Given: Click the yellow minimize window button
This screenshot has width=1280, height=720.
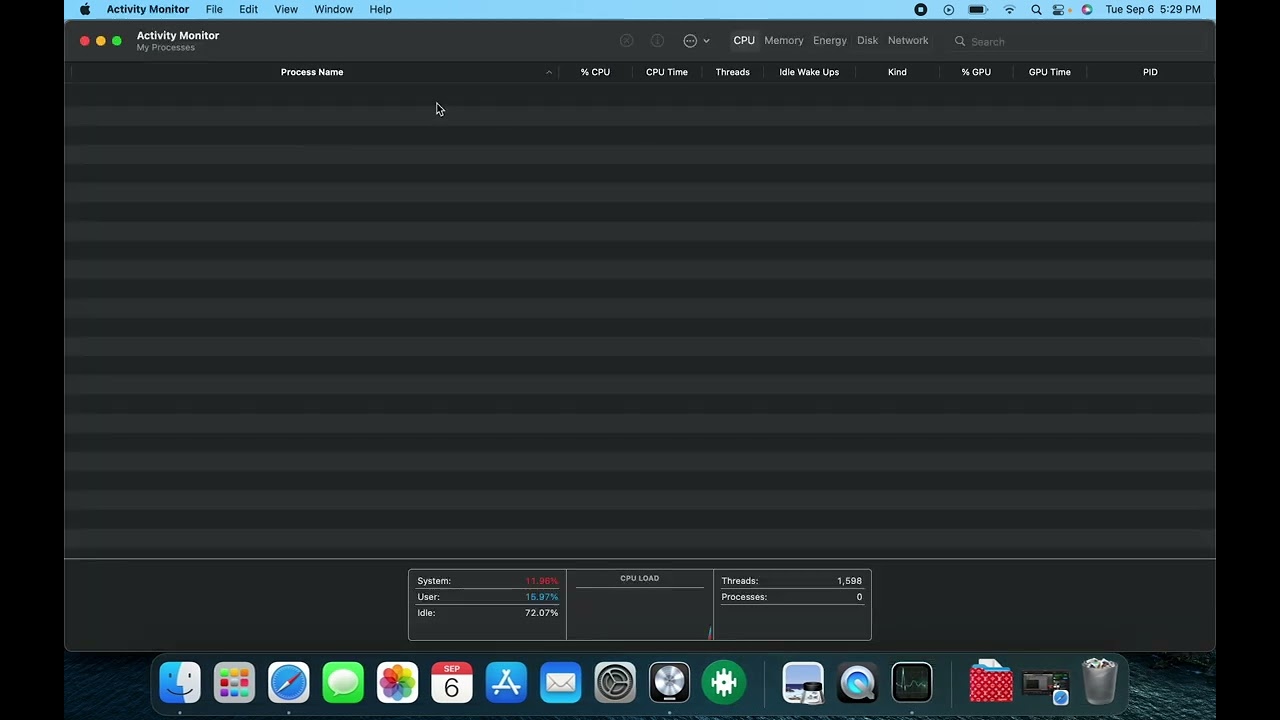Looking at the screenshot, I should click(x=101, y=41).
